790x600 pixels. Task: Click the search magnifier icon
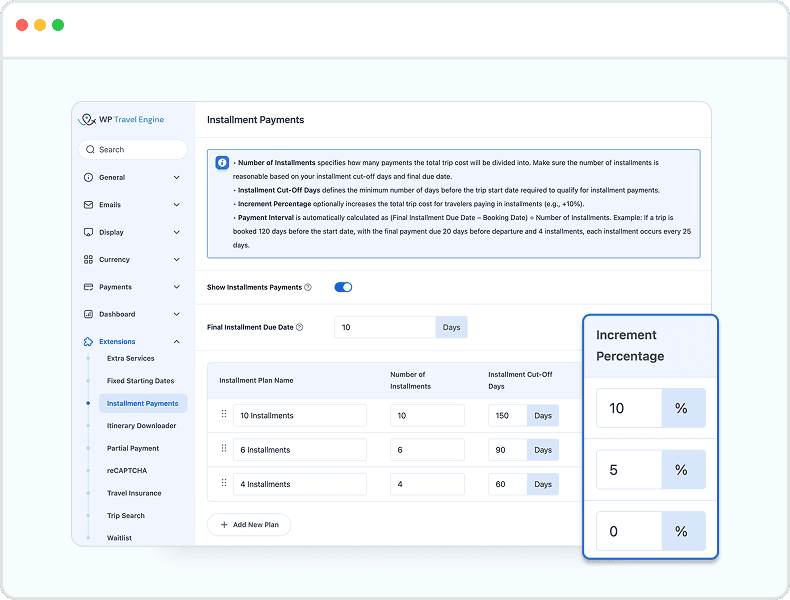click(x=90, y=150)
